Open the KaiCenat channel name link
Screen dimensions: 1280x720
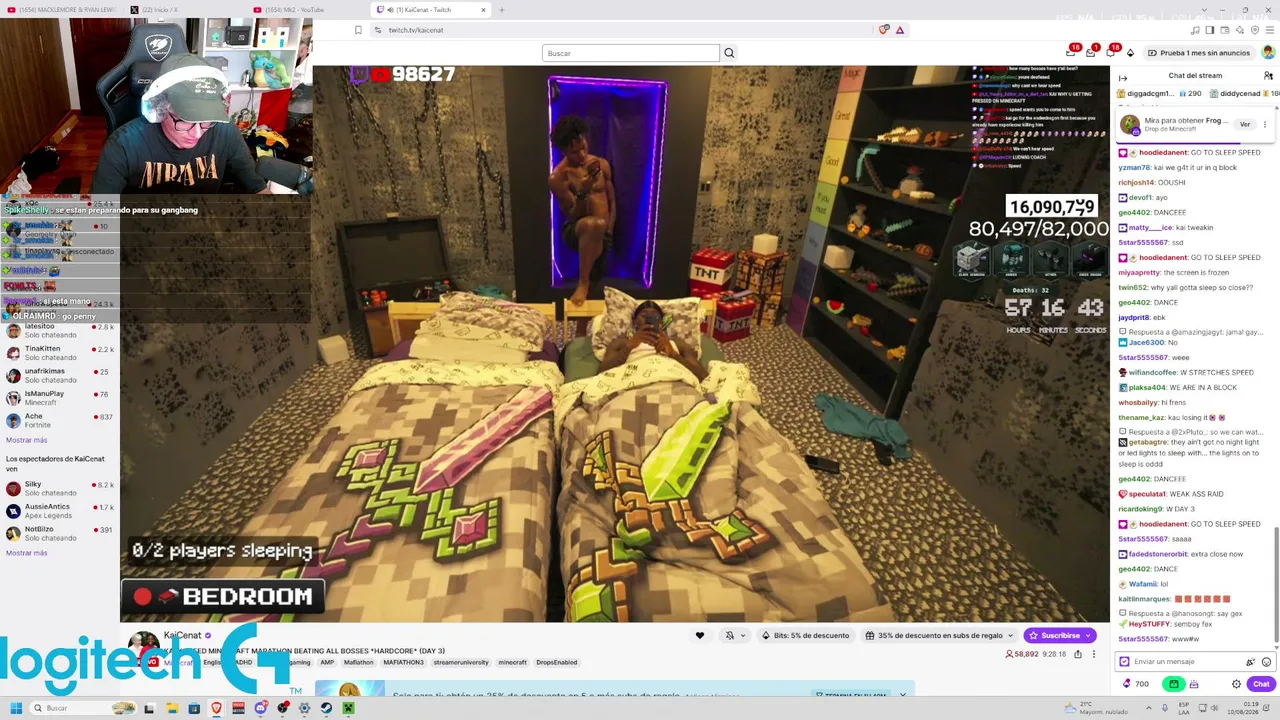(182, 635)
